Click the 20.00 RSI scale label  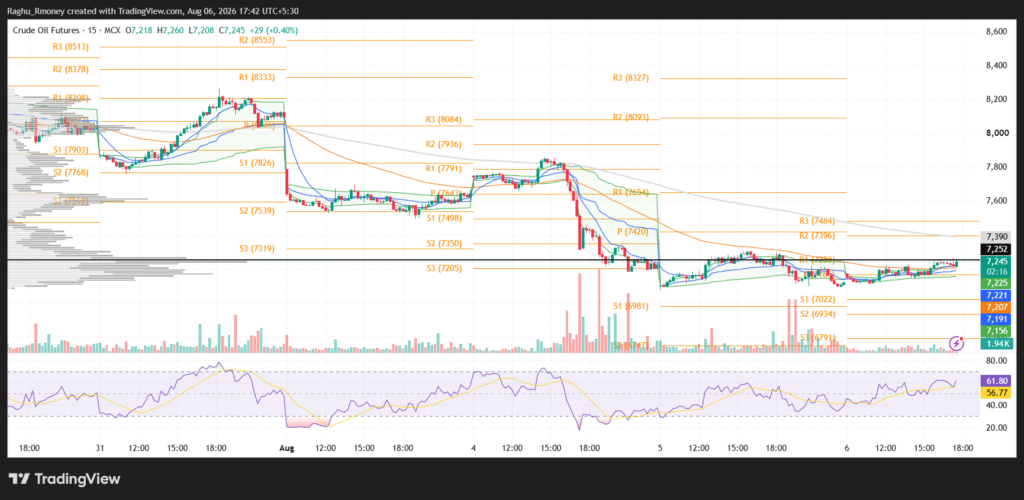(997, 428)
